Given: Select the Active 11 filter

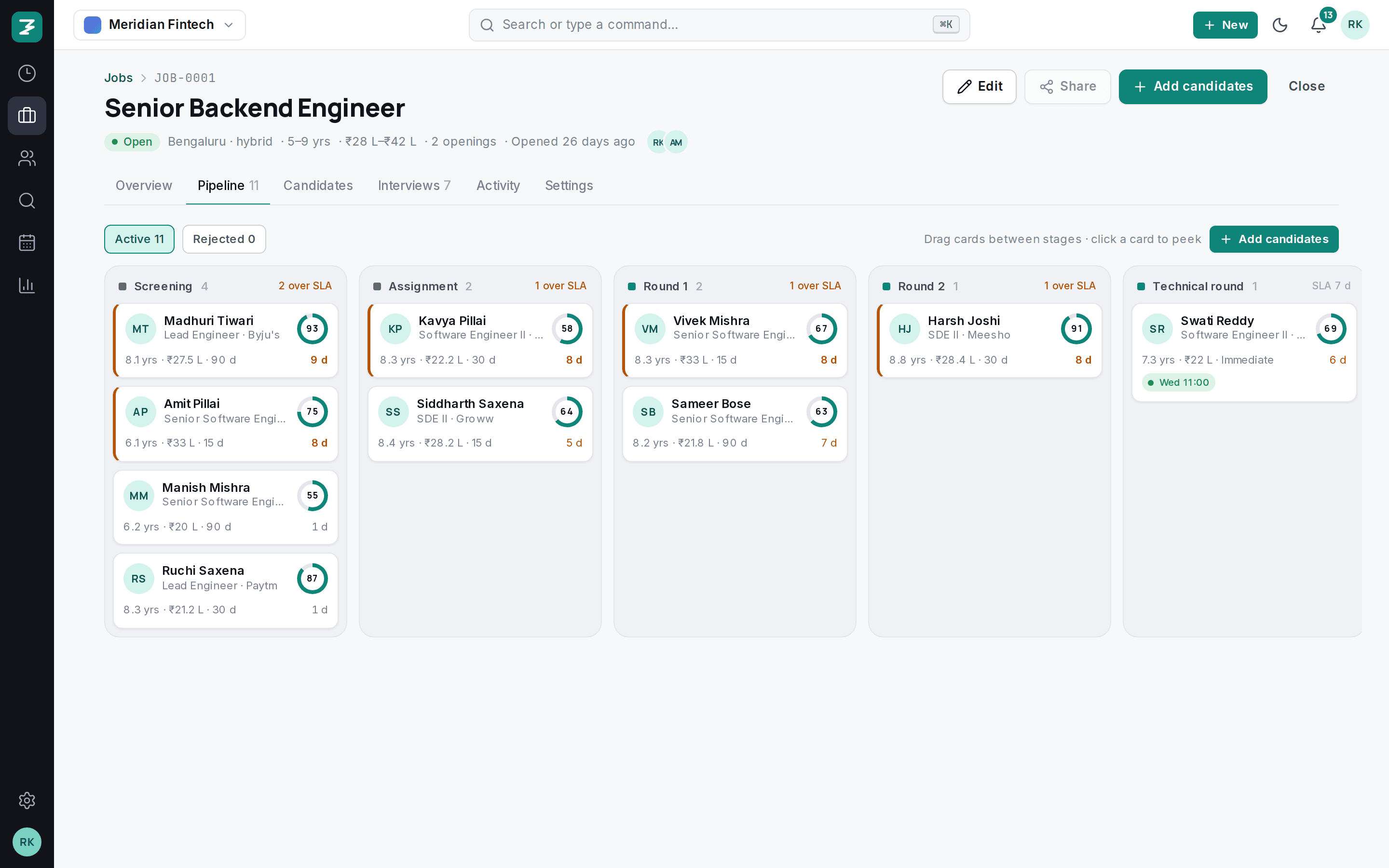Looking at the screenshot, I should tap(139, 239).
